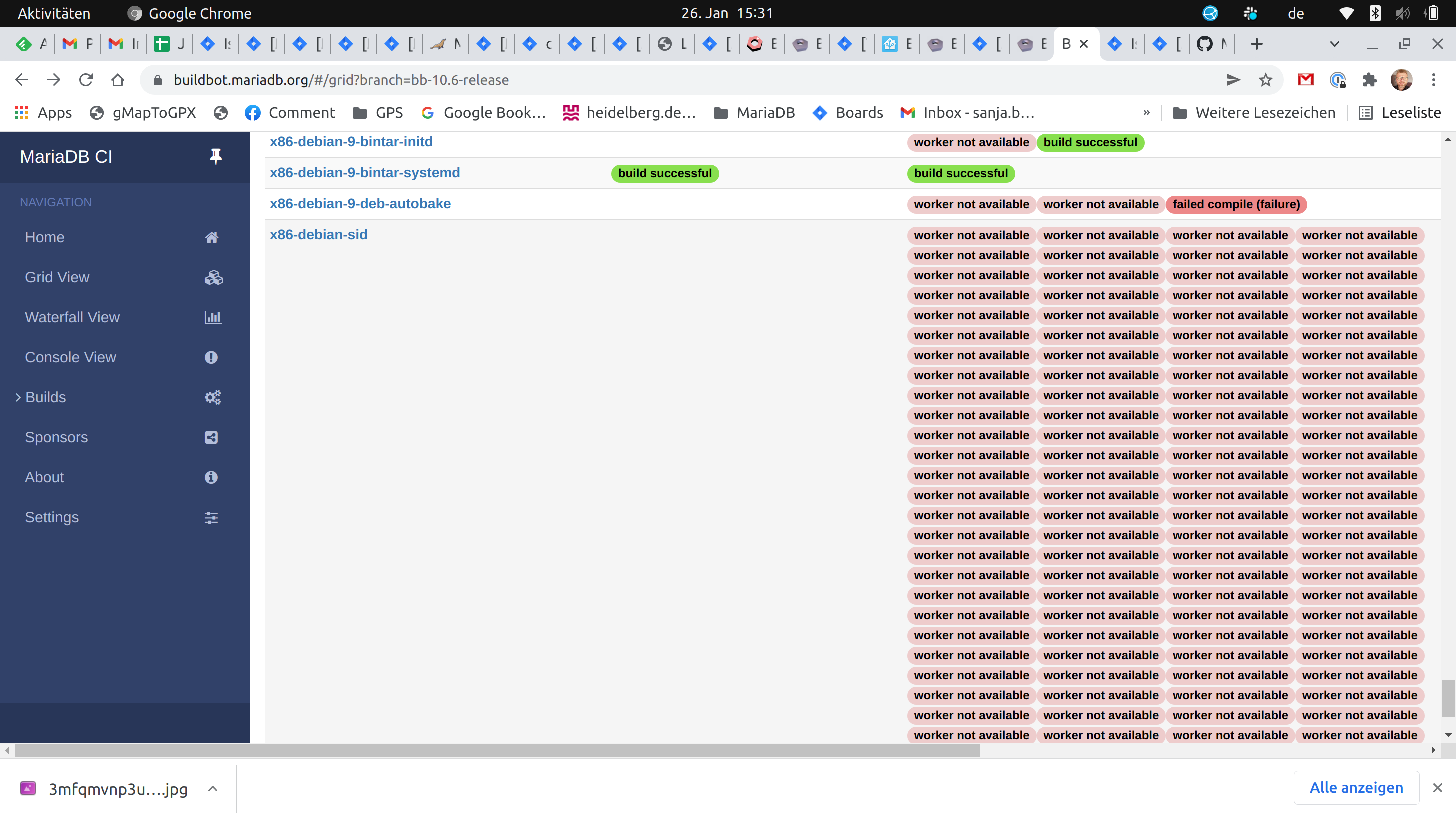Click the Grid View cubes icon
1456x819 pixels.
click(x=213, y=277)
